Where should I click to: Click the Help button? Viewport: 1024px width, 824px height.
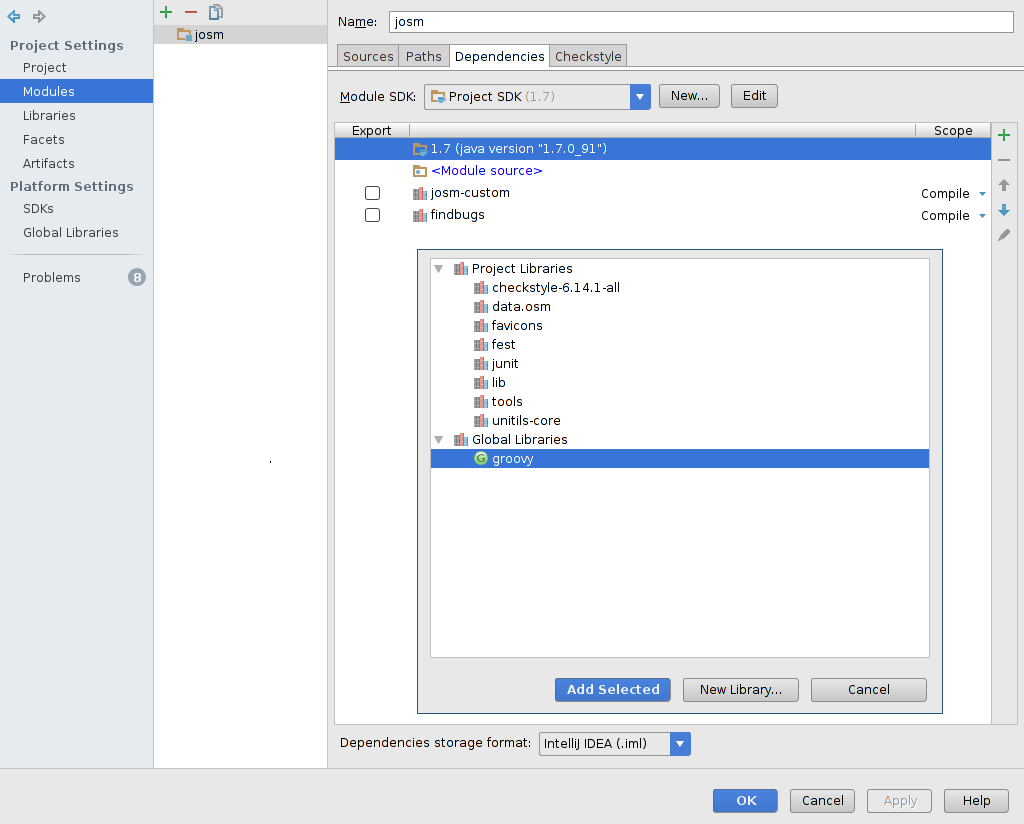pos(976,800)
